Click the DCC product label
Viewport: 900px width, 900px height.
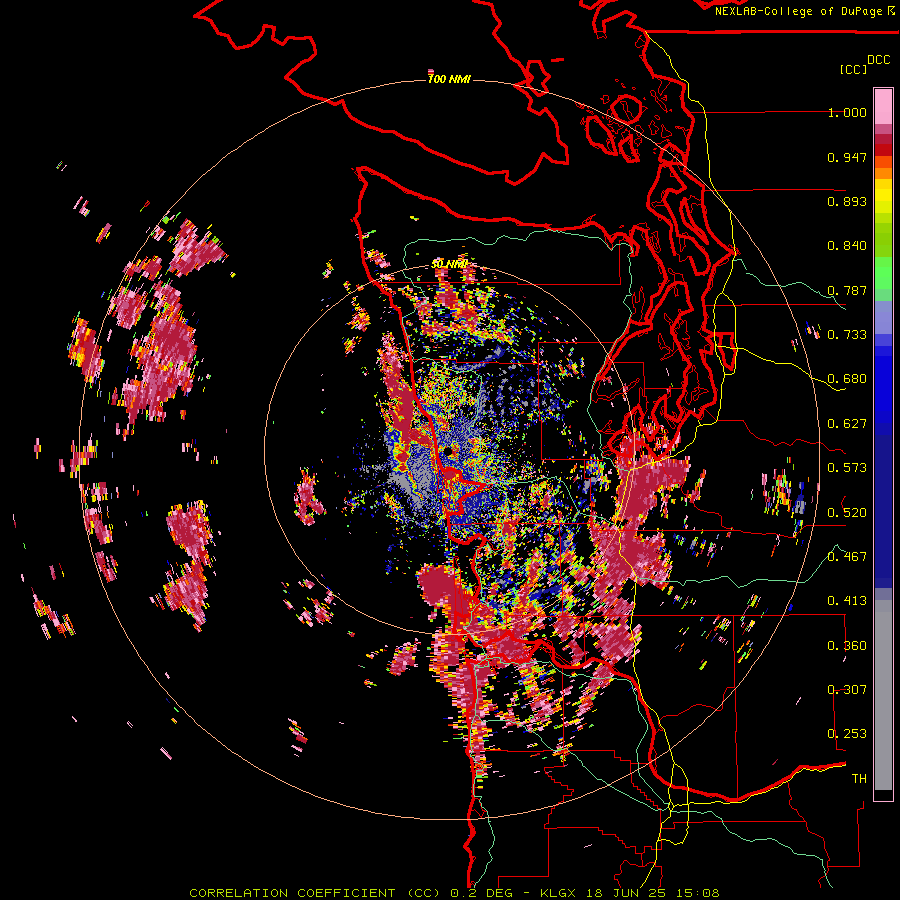878,60
